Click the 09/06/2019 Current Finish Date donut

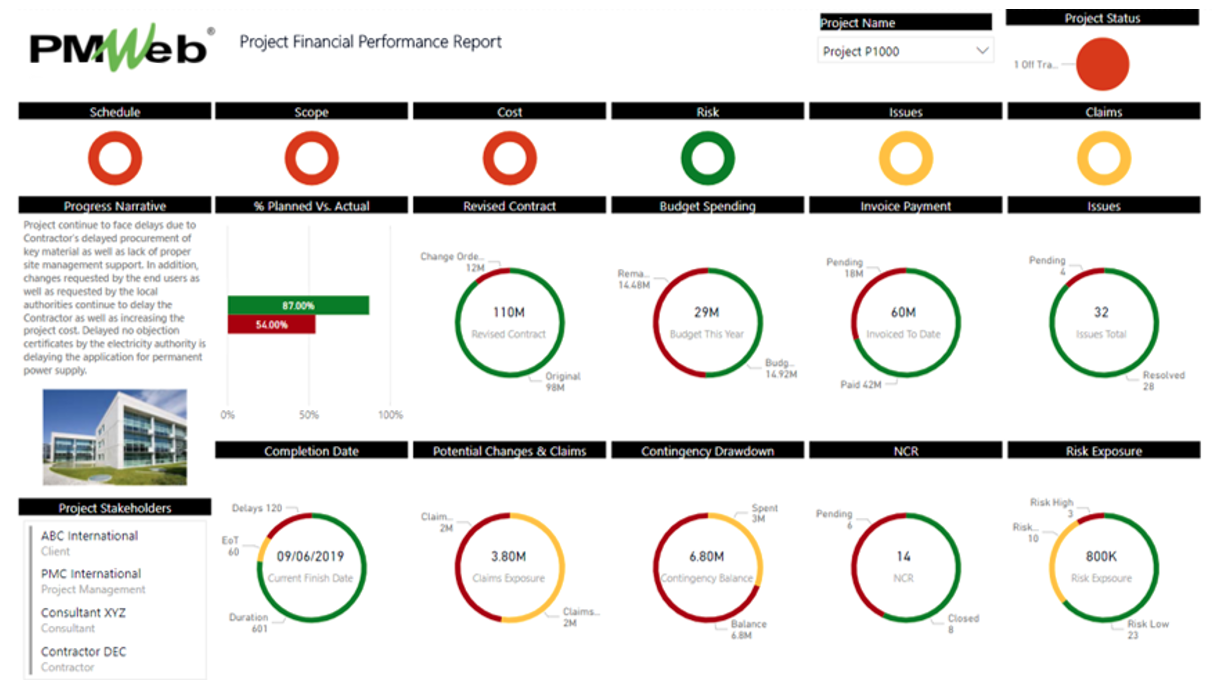point(311,566)
